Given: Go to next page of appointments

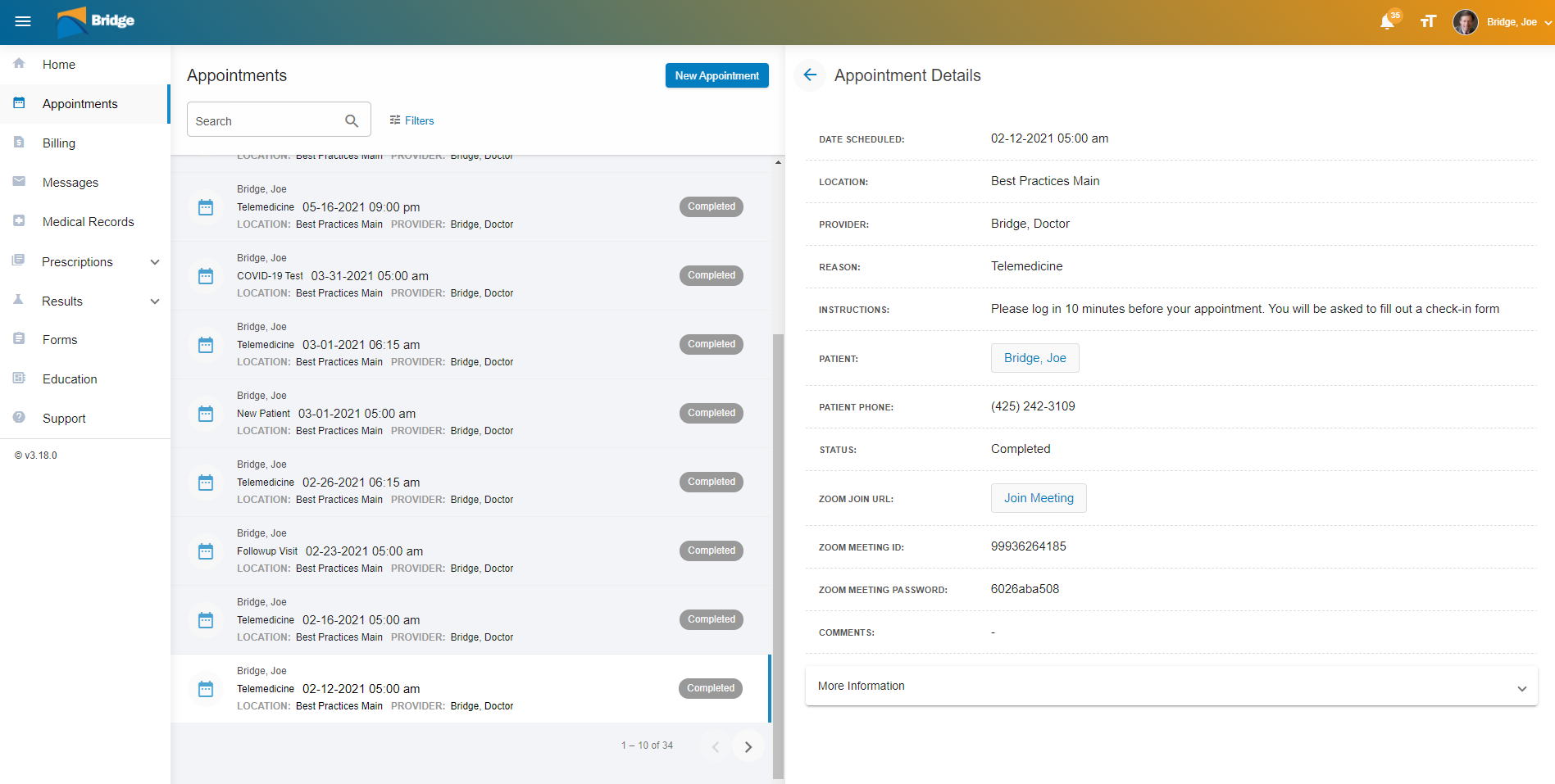Looking at the screenshot, I should click(x=748, y=746).
